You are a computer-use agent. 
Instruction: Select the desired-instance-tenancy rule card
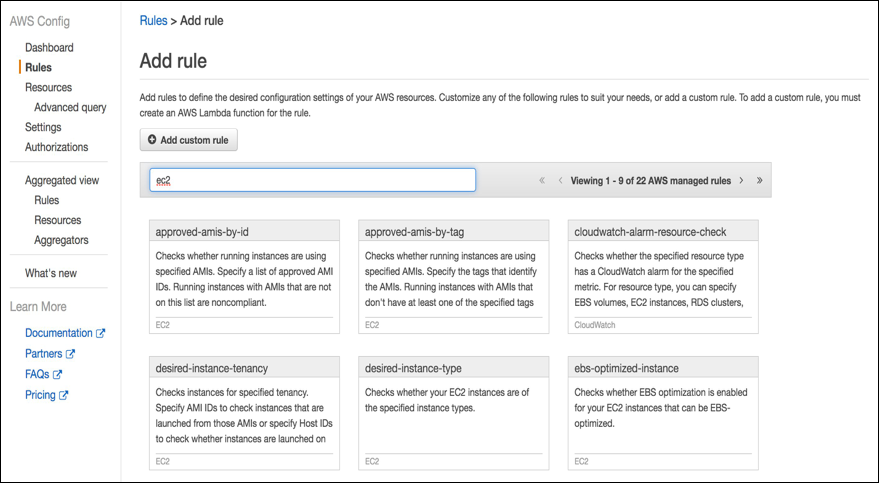coord(244,414)
